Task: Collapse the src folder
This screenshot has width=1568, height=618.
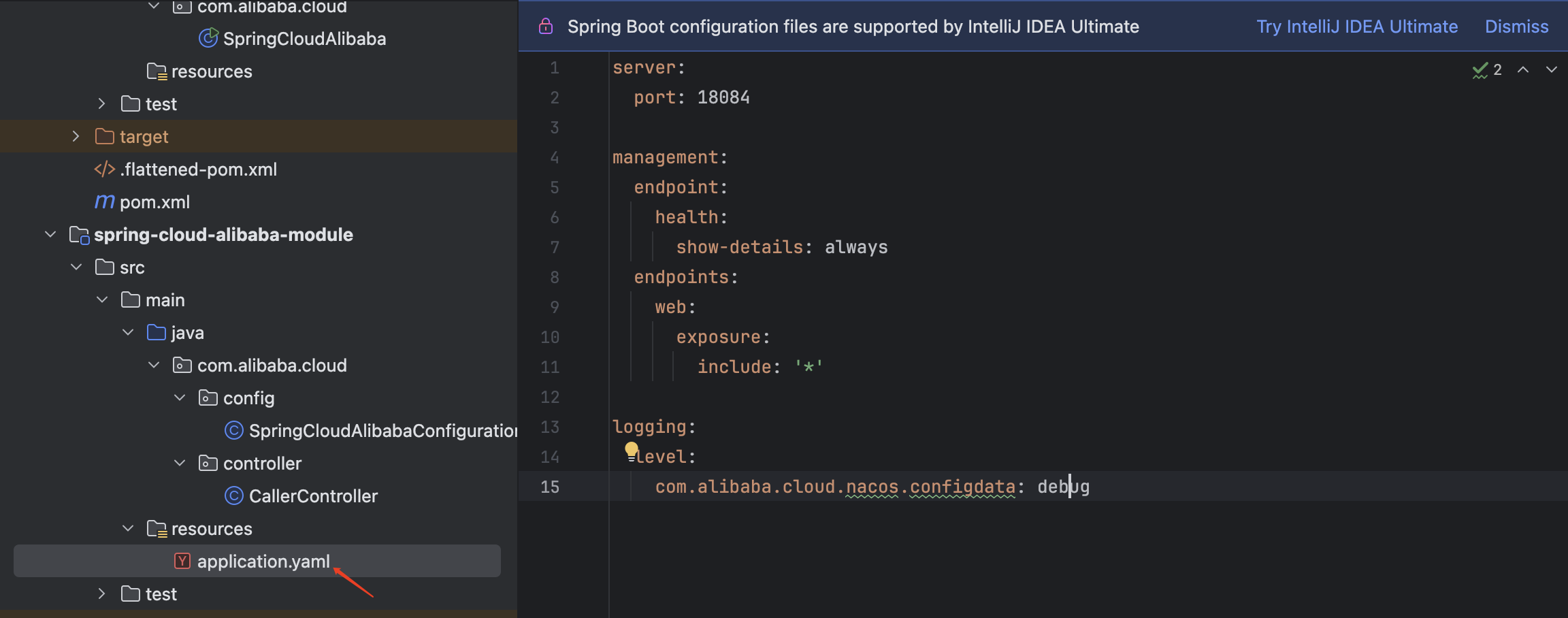Action: tap(76, 267)
